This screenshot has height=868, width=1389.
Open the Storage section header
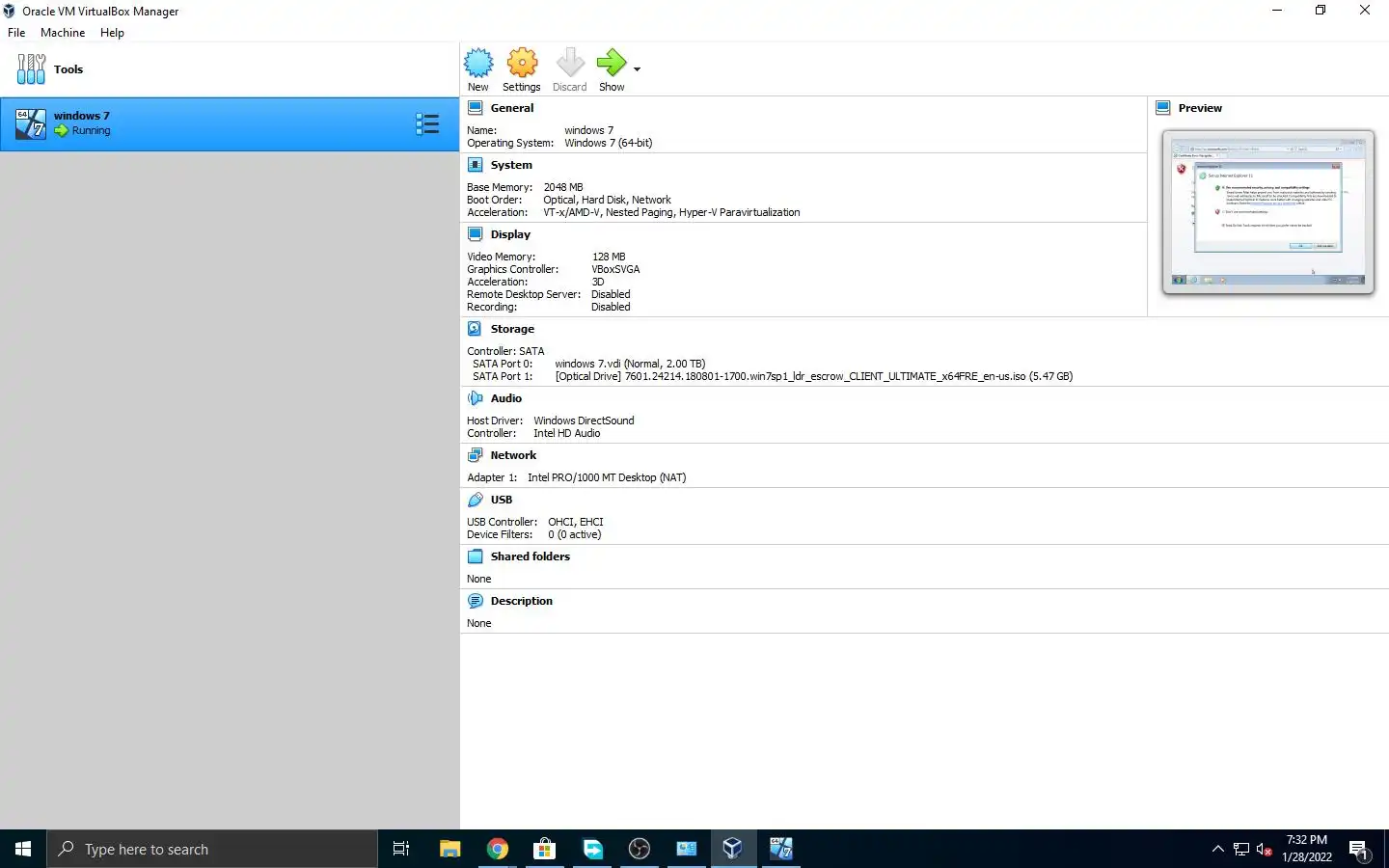tap(512, 329)
